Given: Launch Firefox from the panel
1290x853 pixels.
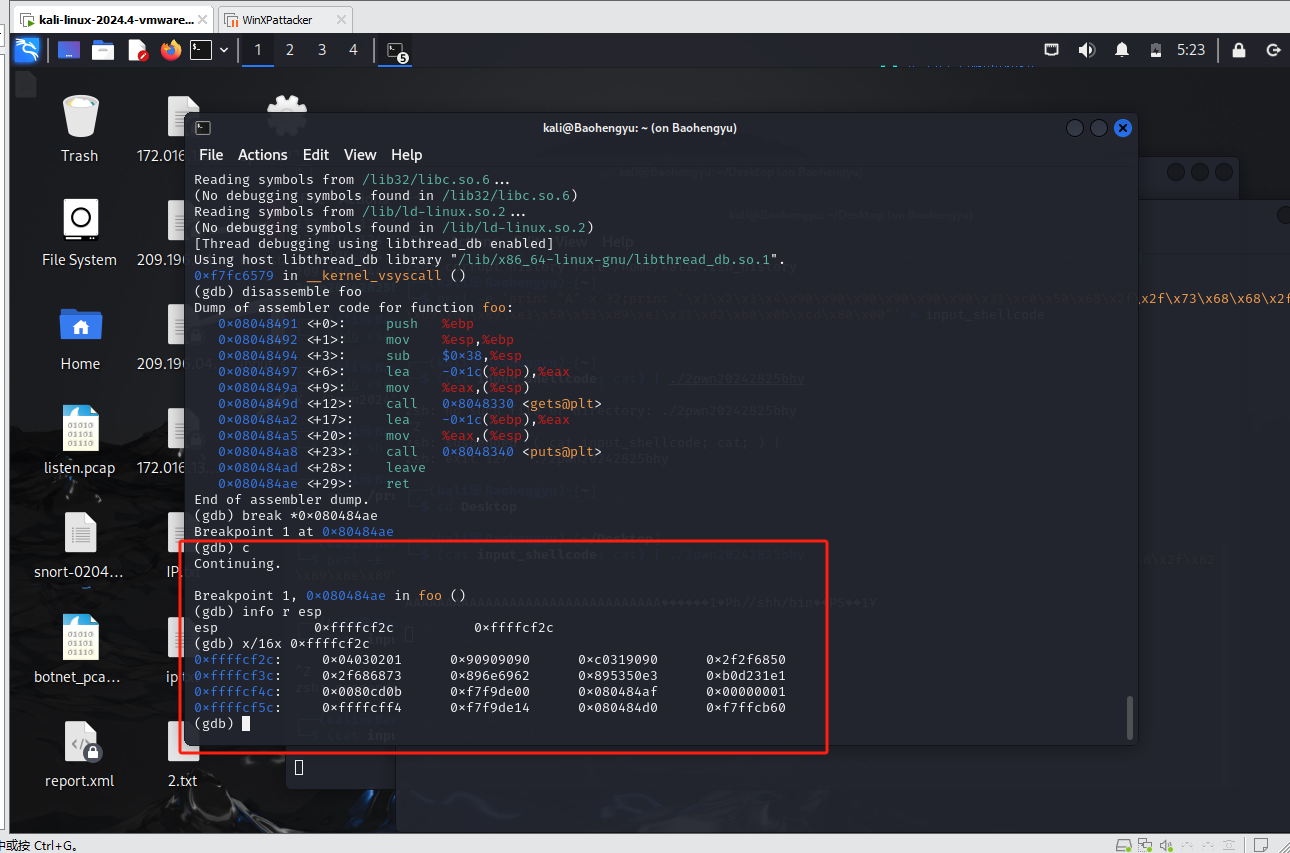Looking at the screenshot, I should [x=171, y=50].
